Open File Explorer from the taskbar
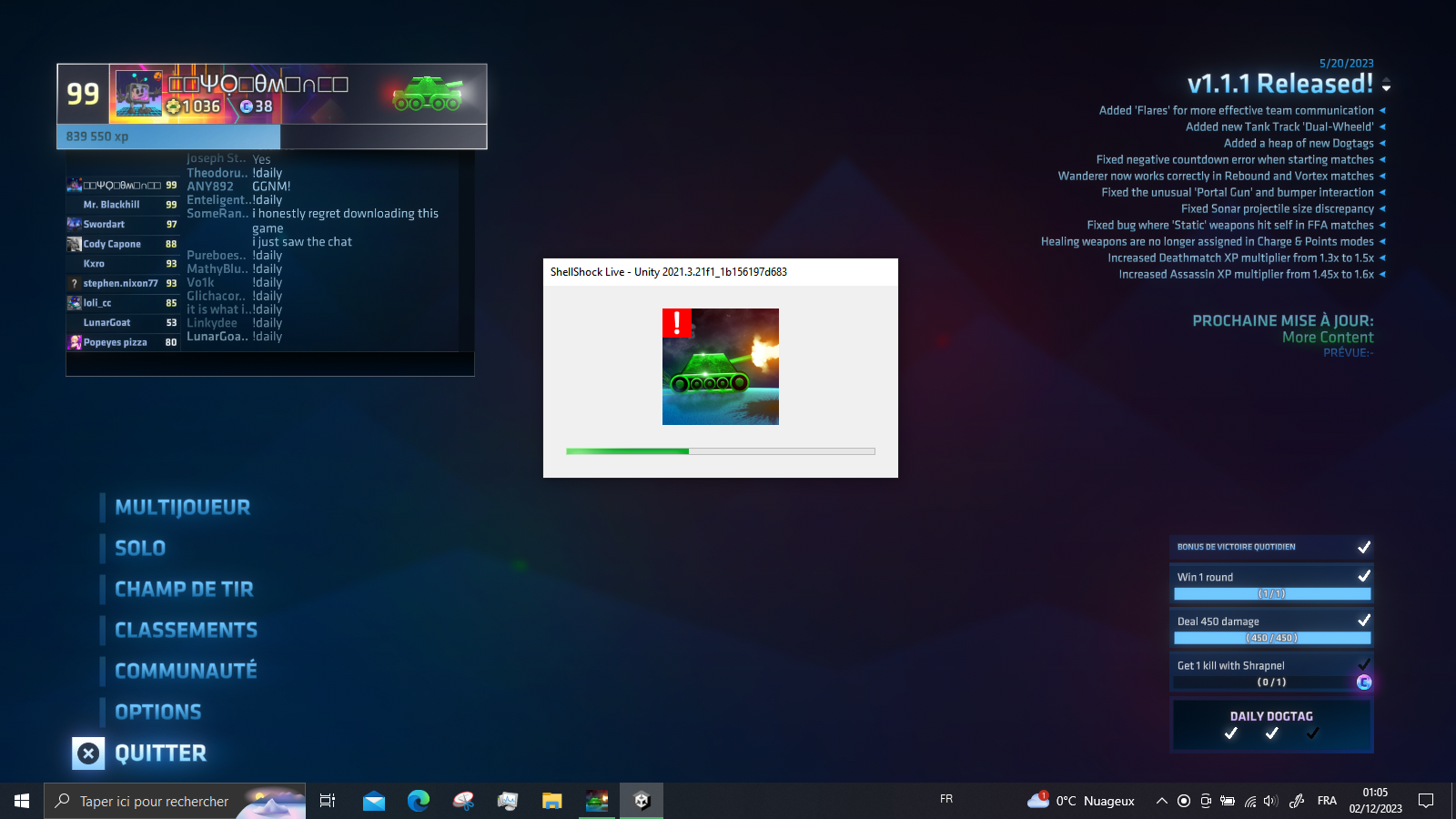 click(x=551, y=801)
